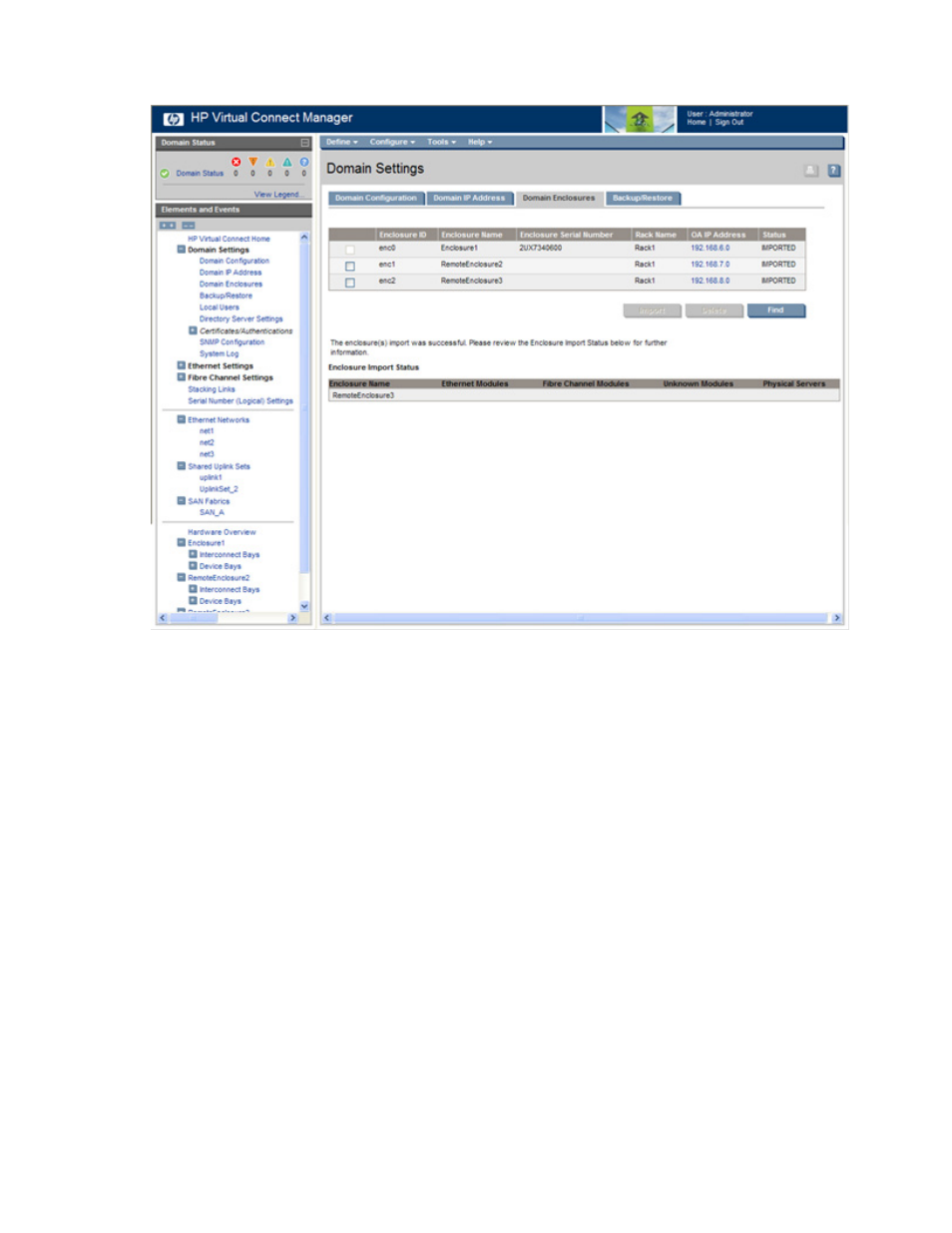Click the home banner image icon
952x1233 pixels.
(639, 120)
